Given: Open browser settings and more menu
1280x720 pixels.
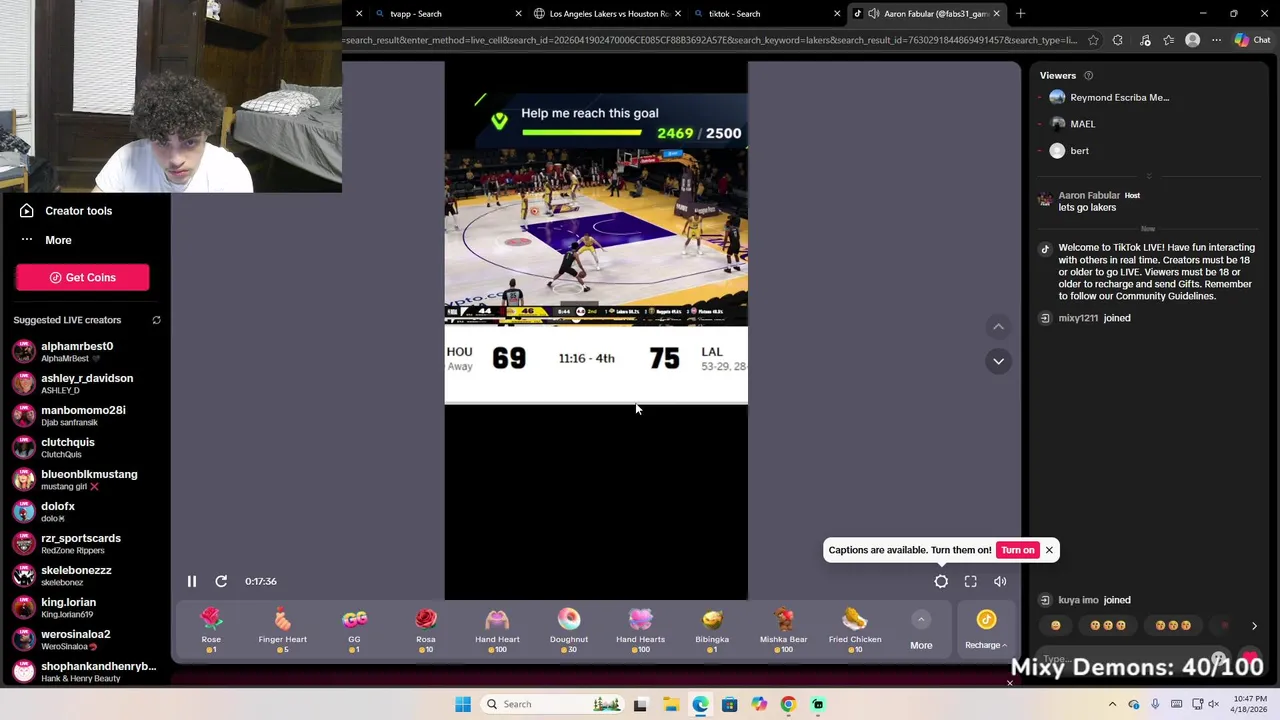Looking at the screenshot, I should click(1216, 40).
